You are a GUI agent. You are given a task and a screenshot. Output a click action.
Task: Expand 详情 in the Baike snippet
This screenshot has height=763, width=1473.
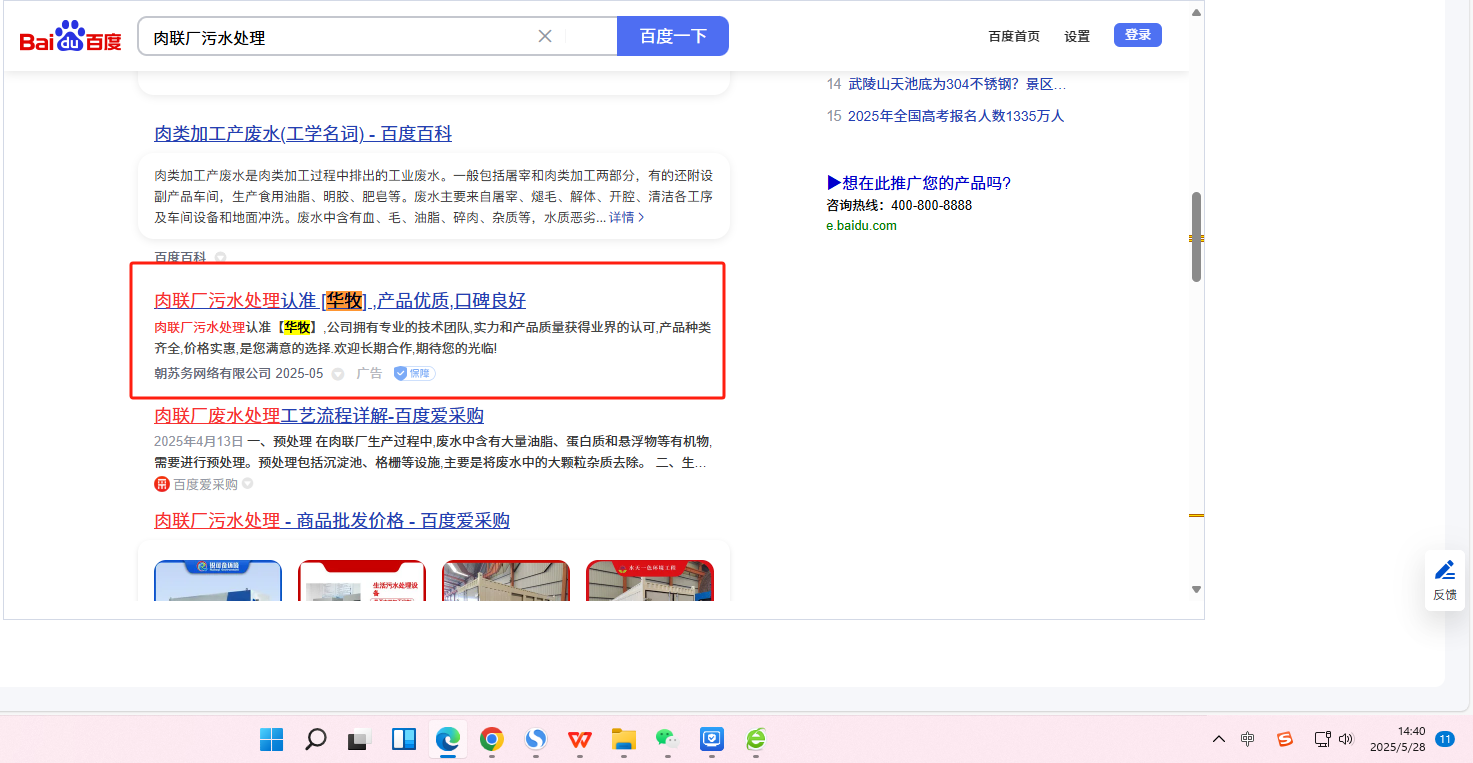tap(626, 217)
